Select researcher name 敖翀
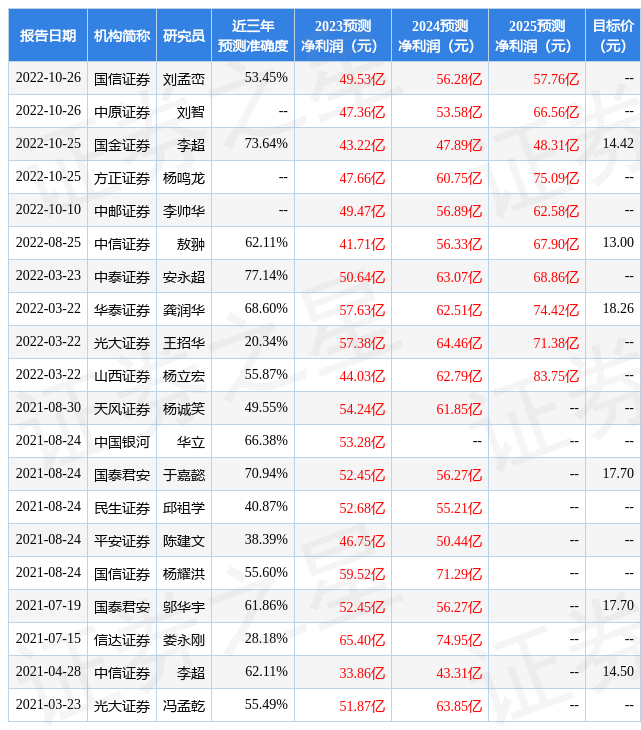 point(191,244)
